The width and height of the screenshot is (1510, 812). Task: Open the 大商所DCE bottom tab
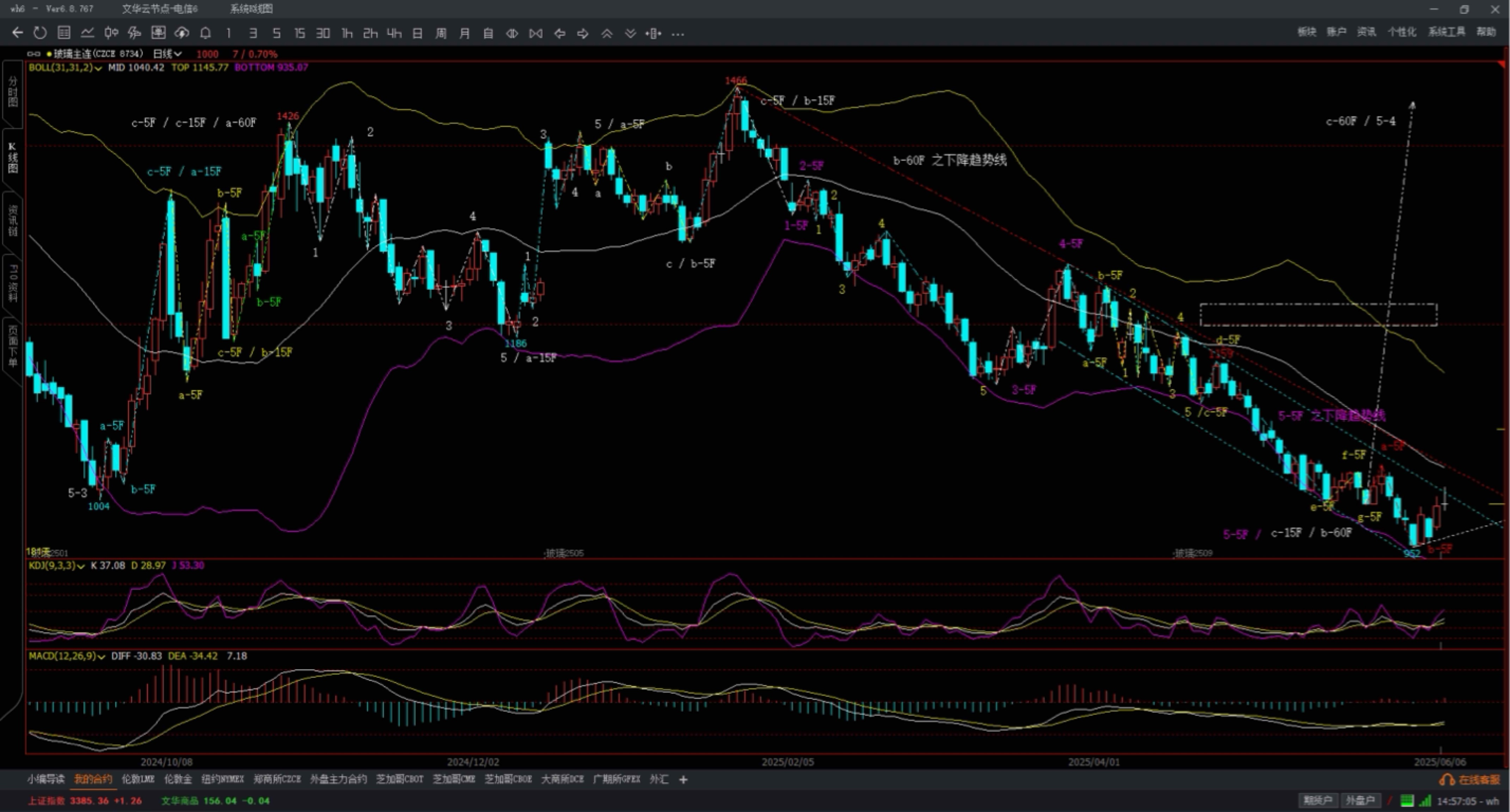[562, 779]
